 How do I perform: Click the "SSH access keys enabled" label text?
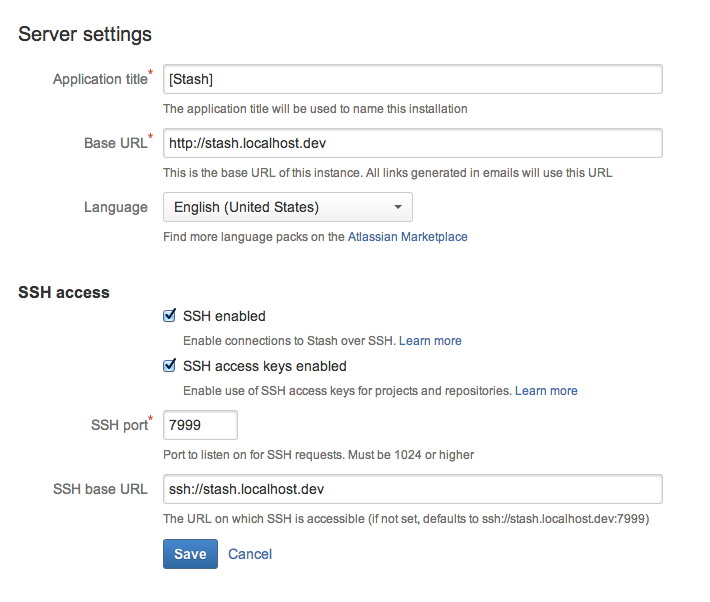(265, 366)
